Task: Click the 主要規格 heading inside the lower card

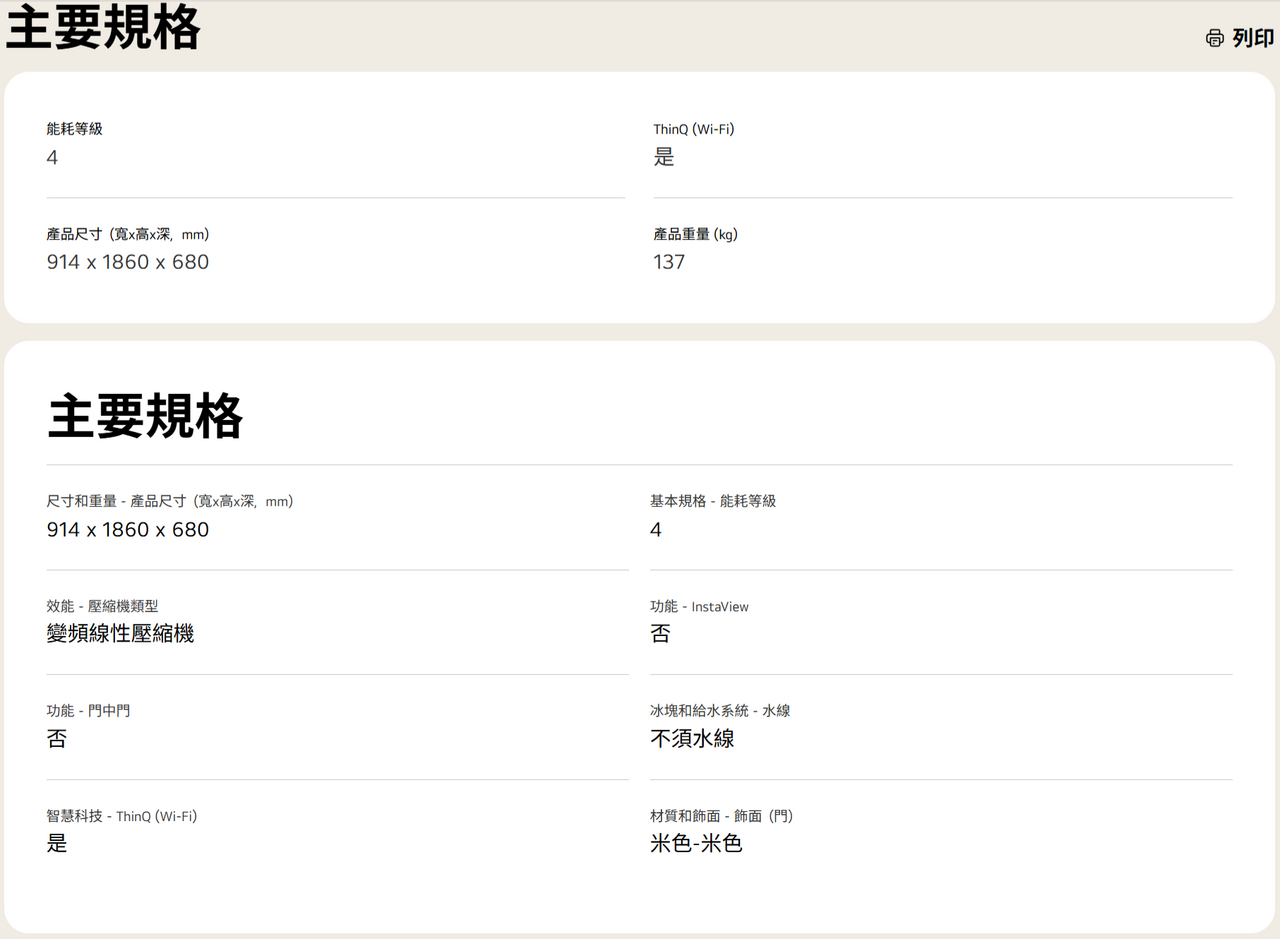Action: pyautogui.click(x=145, y=417)
